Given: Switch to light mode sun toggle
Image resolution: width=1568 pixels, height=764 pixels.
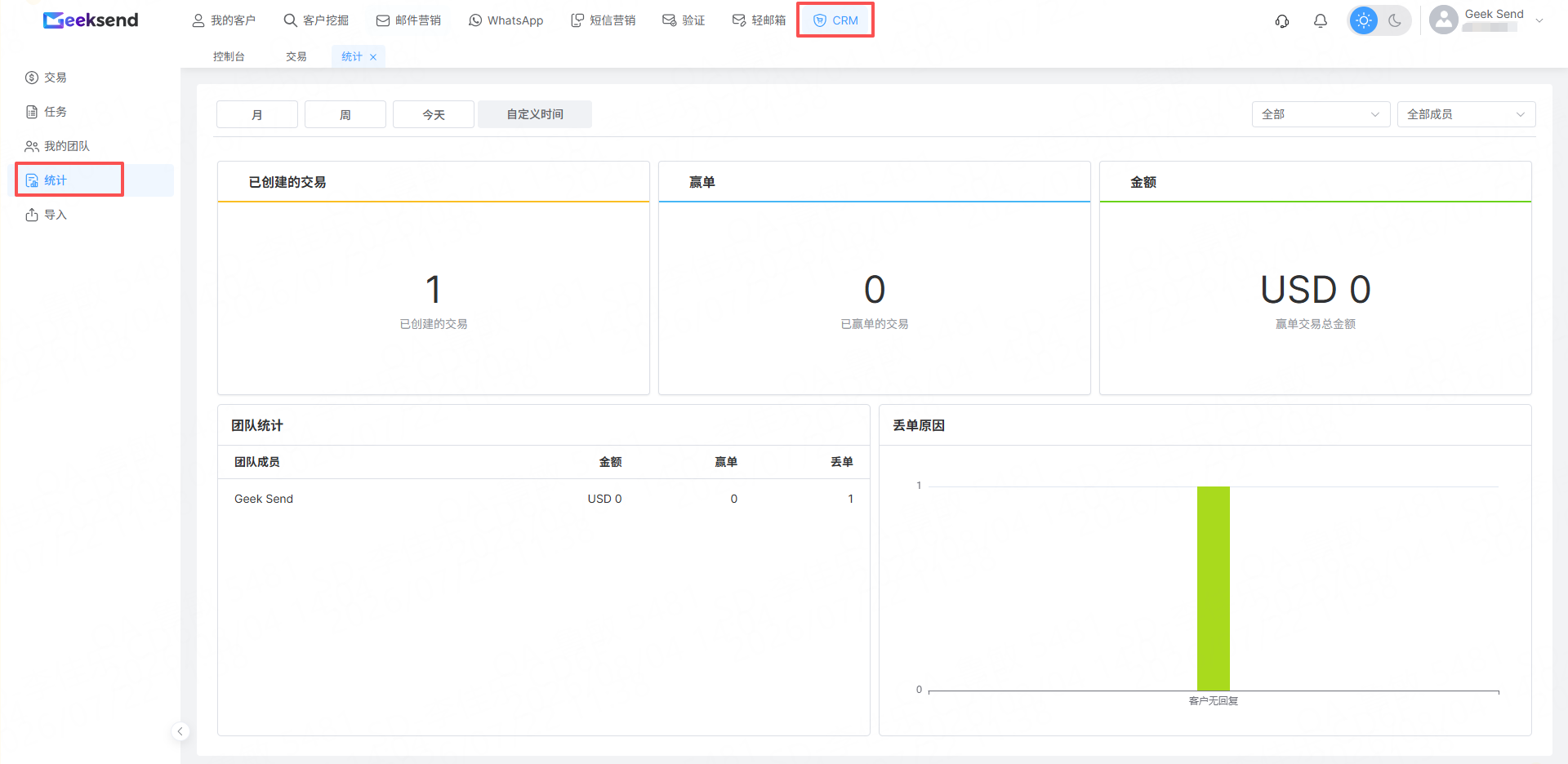Looking at the screenshot, I should (1364, 20).
